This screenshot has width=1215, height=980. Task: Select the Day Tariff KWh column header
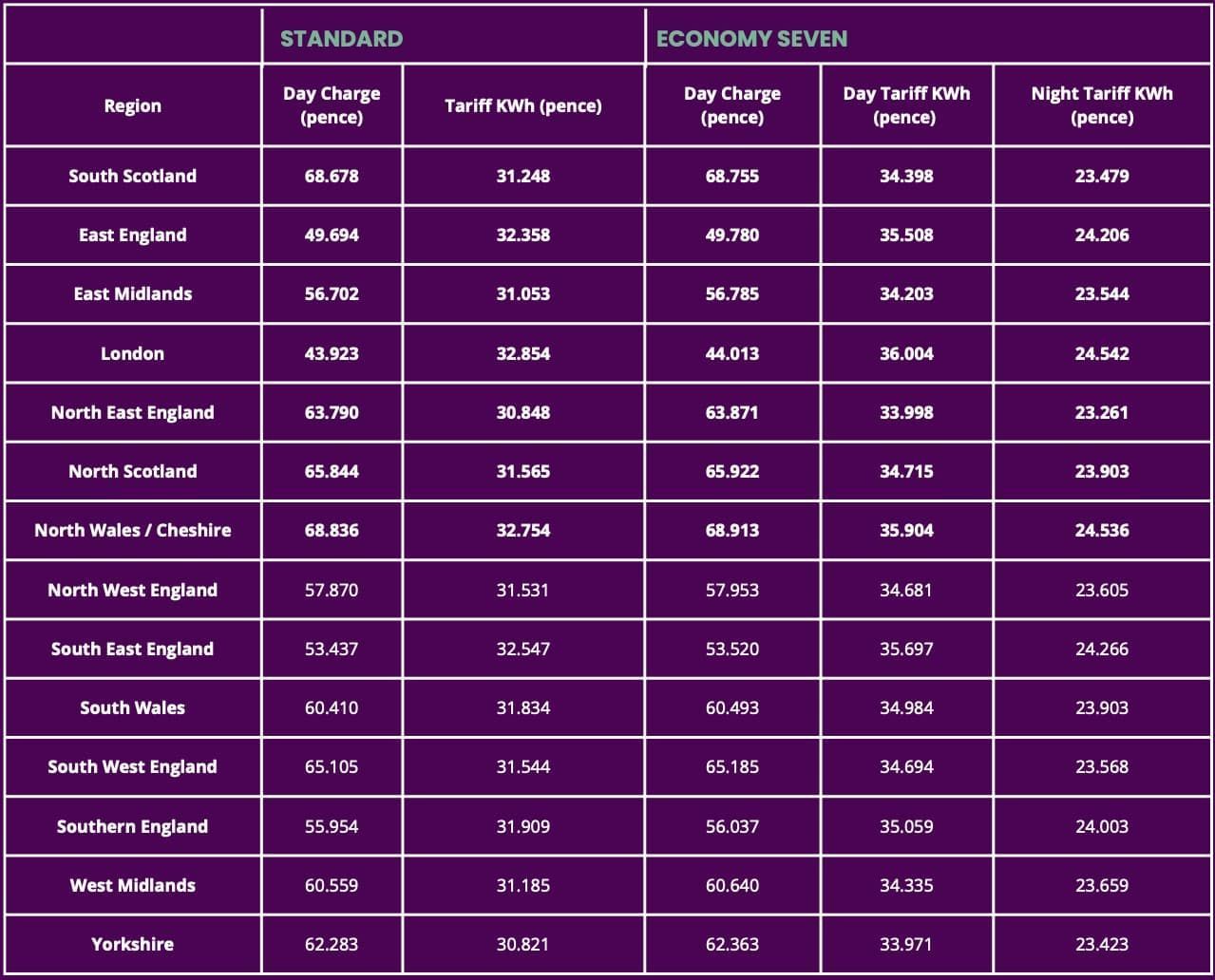click(906, 105)
